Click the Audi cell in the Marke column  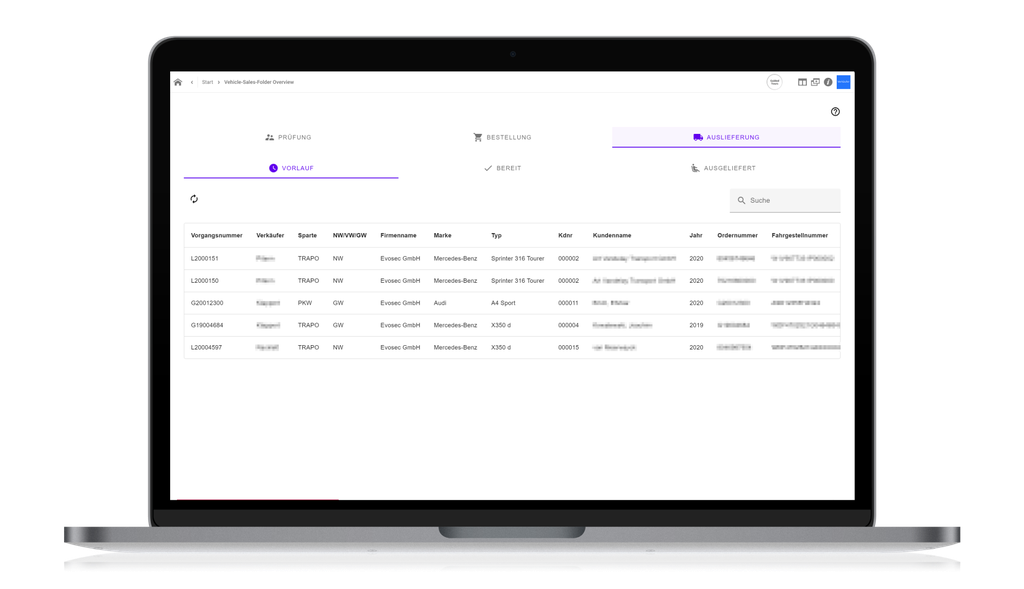coord(440,303)
